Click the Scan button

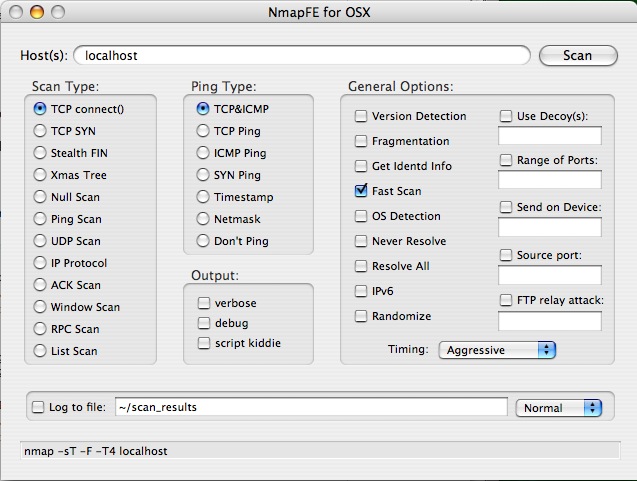coord(577,56)
